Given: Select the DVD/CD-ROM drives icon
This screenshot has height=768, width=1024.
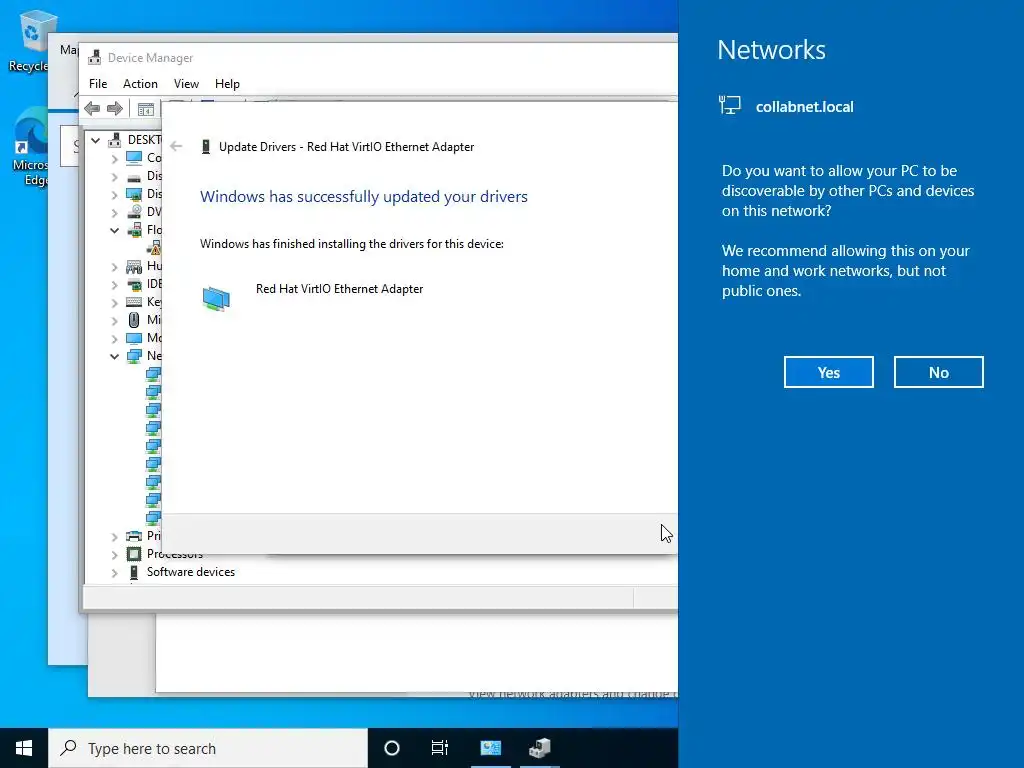Looking at the screenshot, I should tap(134, 212).
